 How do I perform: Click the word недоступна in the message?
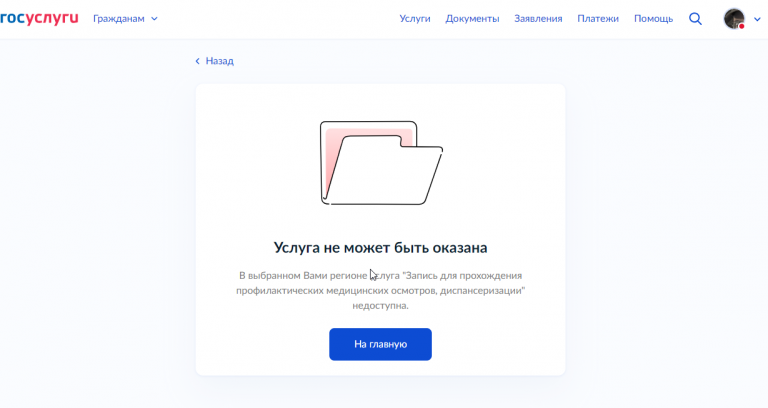tap(380, 306)
